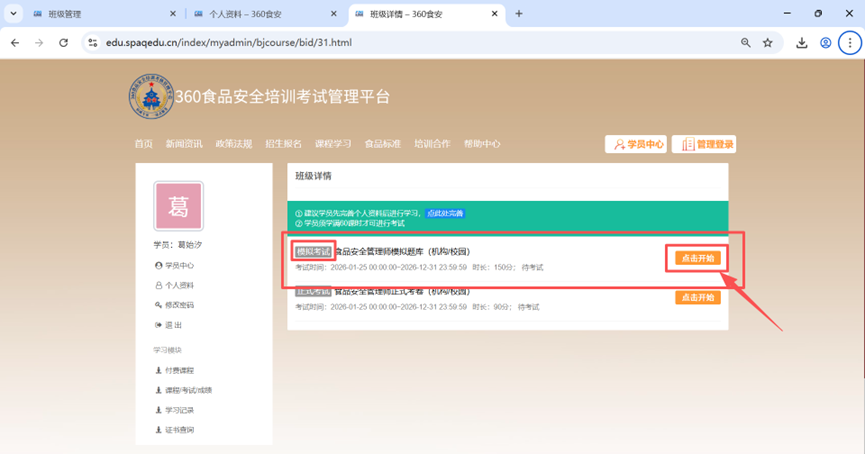Open 证书查询 in the sidebar
Viewport: 865px width, 454px height.
tap(179, 430)
